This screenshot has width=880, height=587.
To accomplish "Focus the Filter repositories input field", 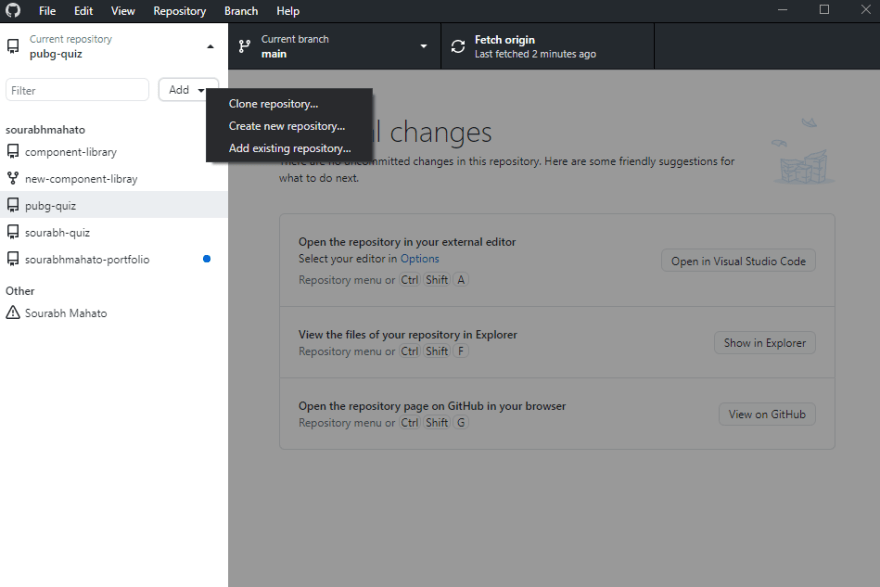I will pos(77,90).
